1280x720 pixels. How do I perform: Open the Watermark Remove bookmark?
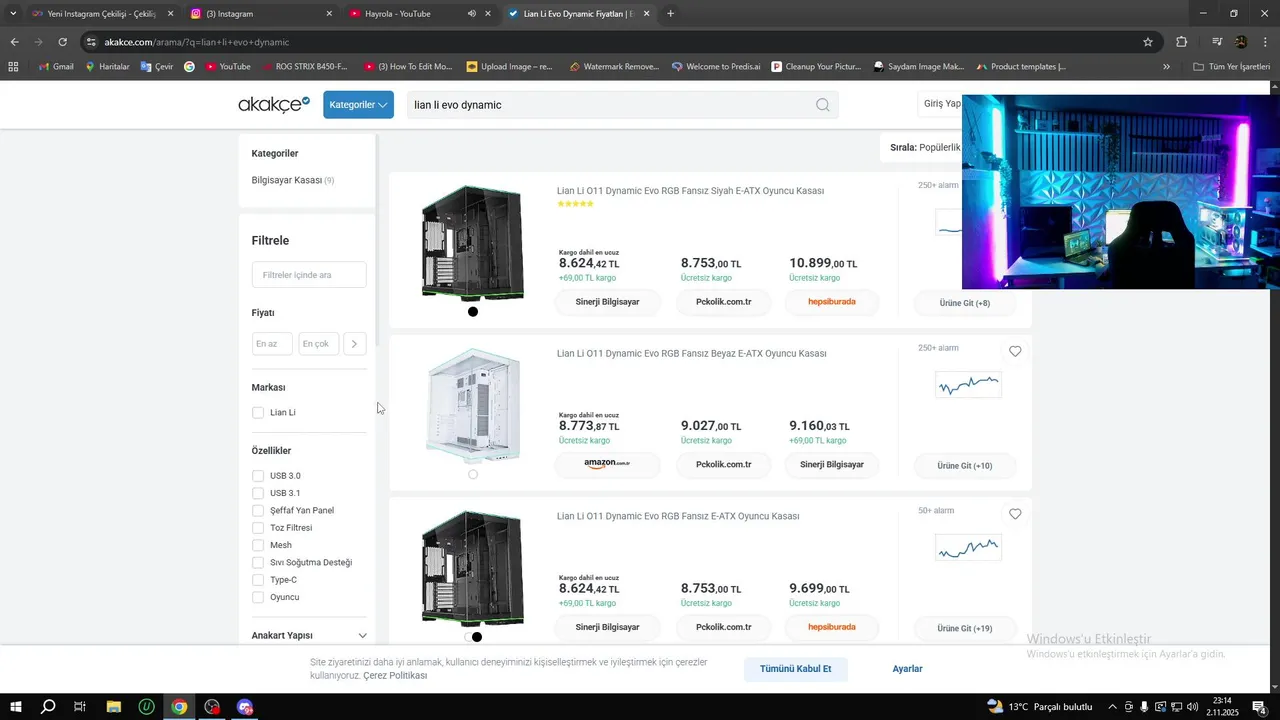613,67
